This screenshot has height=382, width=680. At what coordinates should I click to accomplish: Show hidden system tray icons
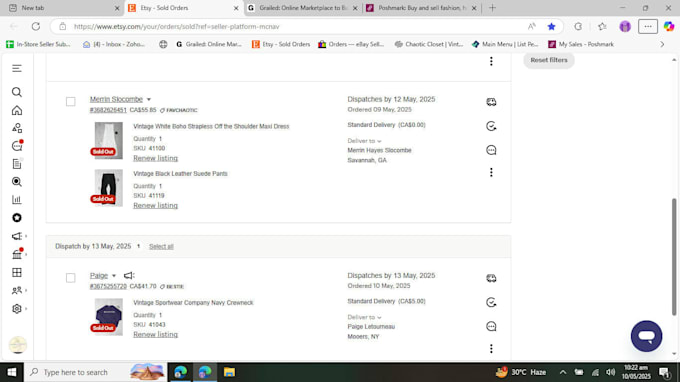pyautogui.click(x=562, y=372)
